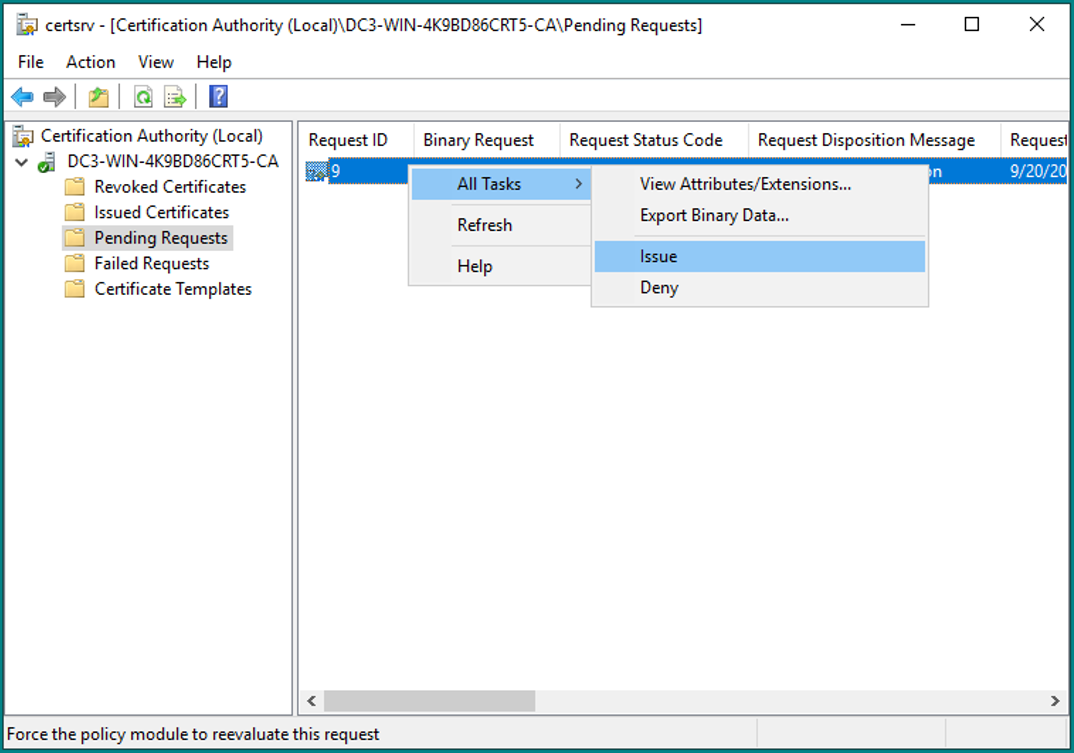Select the Revoked Certificates folder
The width and height of the screenshot is (1074, 753).
pyautogui.click(x=169, y=187)
